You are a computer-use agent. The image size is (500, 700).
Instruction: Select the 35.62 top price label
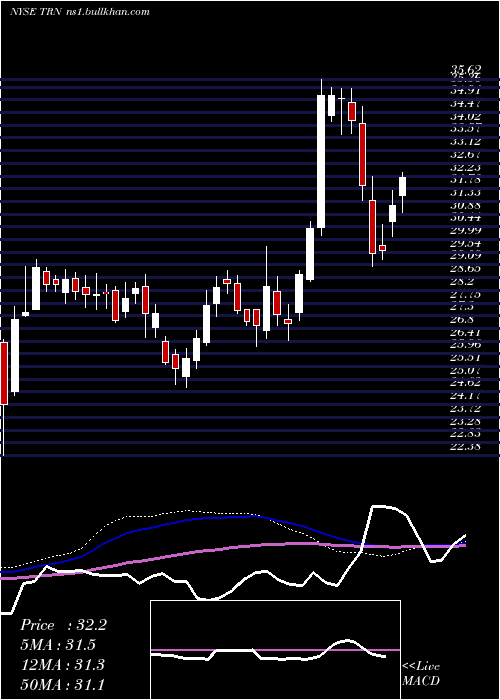pos(466,70)
